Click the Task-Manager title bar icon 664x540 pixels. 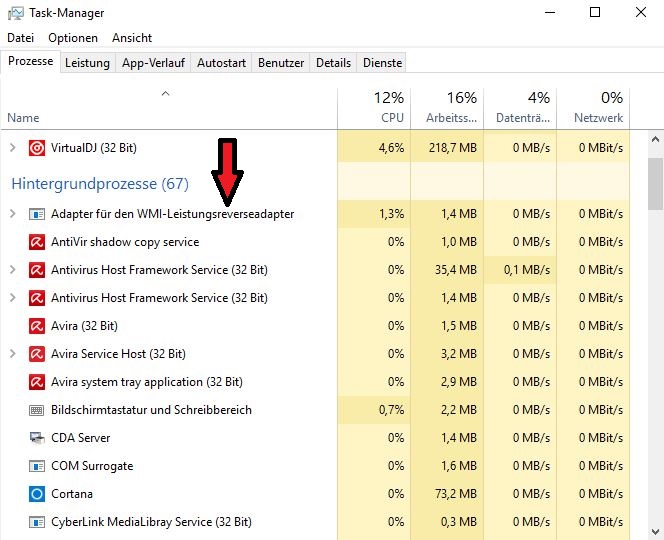(15, 13)
